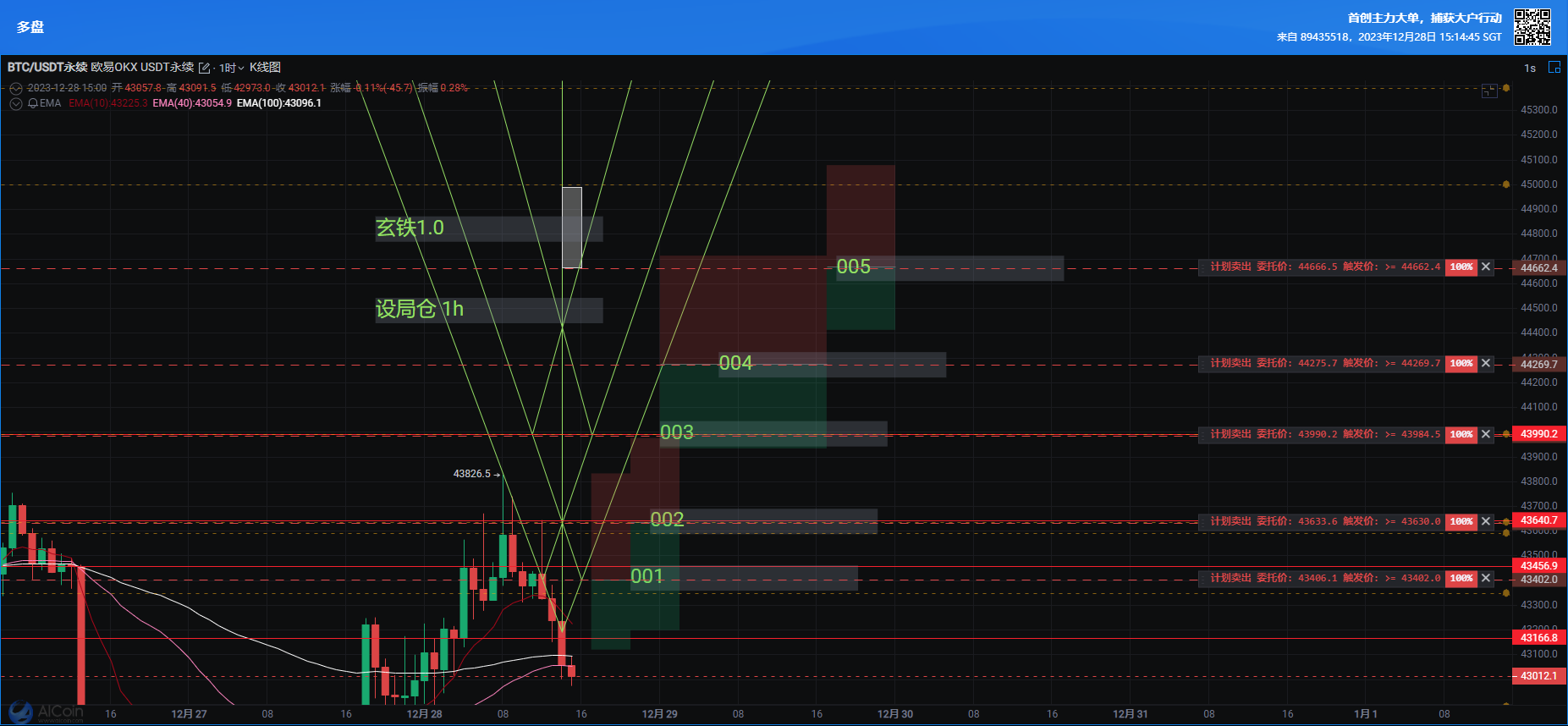The height and width of the screenshot is (726, 1568).
Task: Select the 玄铁1.0 text annotation on chart
Action: coord(410,228)
